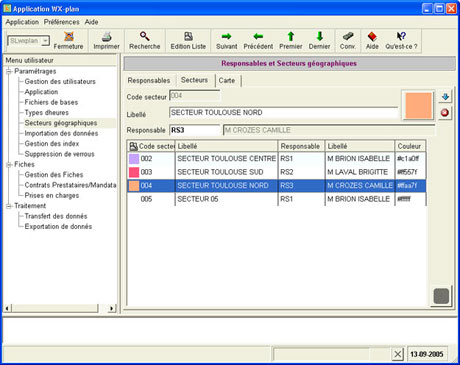The width and height of the screenshot is (460, 365).
Task: Select row SECTEUR TOULOUSE SUD
Action: click(277, 172)
